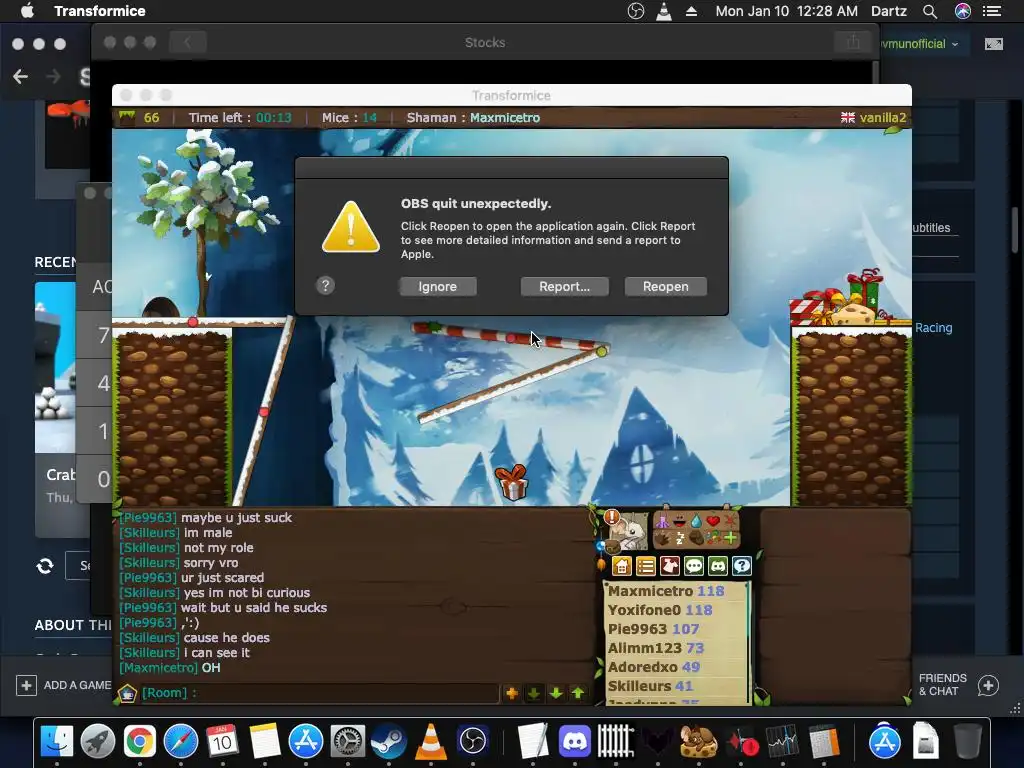
Task: Click Shaman name Maxmicetro in top bar
Action: [x=505, y=118]
